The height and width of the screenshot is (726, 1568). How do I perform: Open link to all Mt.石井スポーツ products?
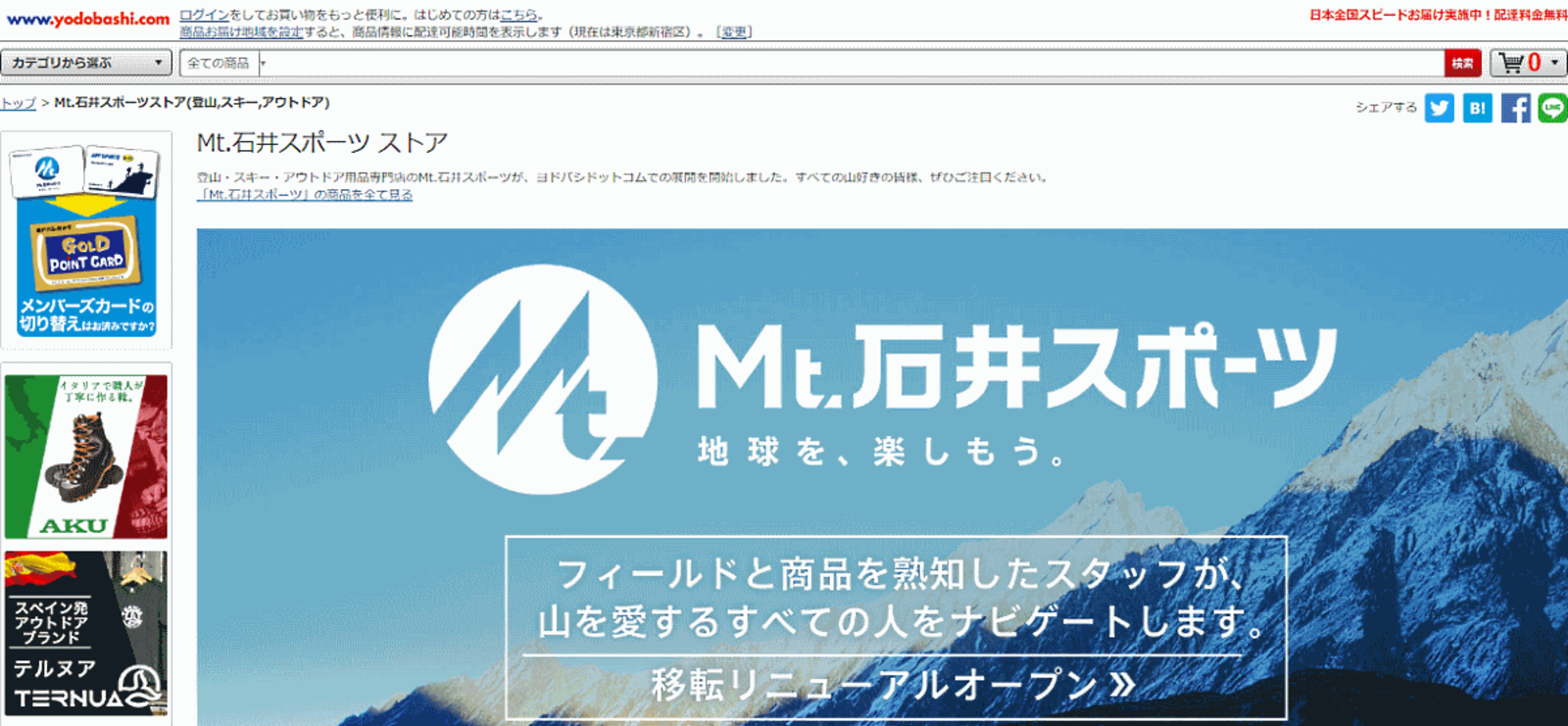(x=305, y=194)
